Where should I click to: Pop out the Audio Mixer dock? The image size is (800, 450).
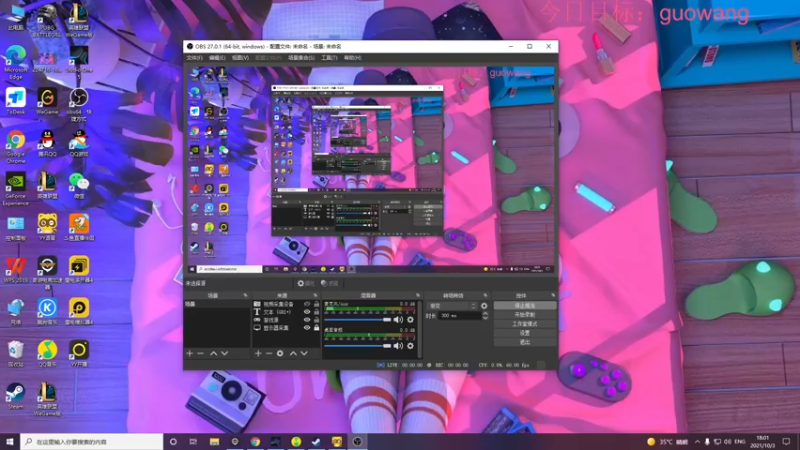pos(418,295)
